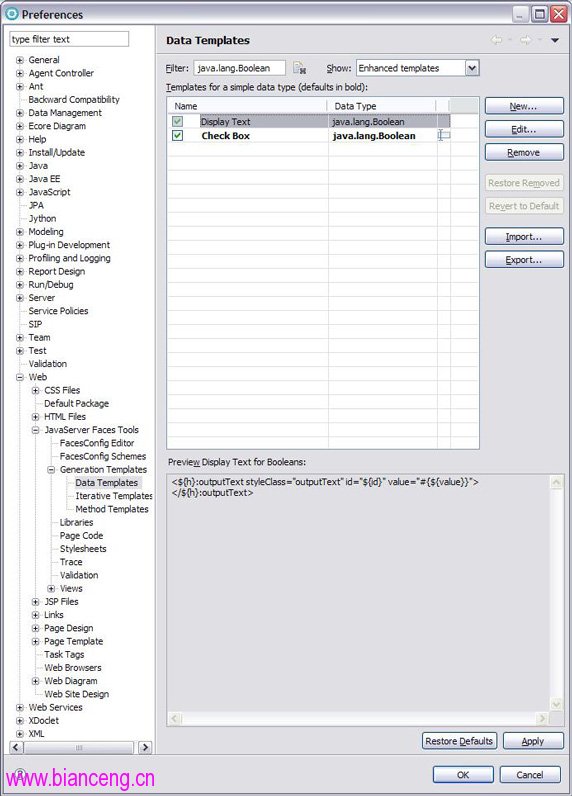
Task: Click the Preferences window title icon
Action: 12,14
